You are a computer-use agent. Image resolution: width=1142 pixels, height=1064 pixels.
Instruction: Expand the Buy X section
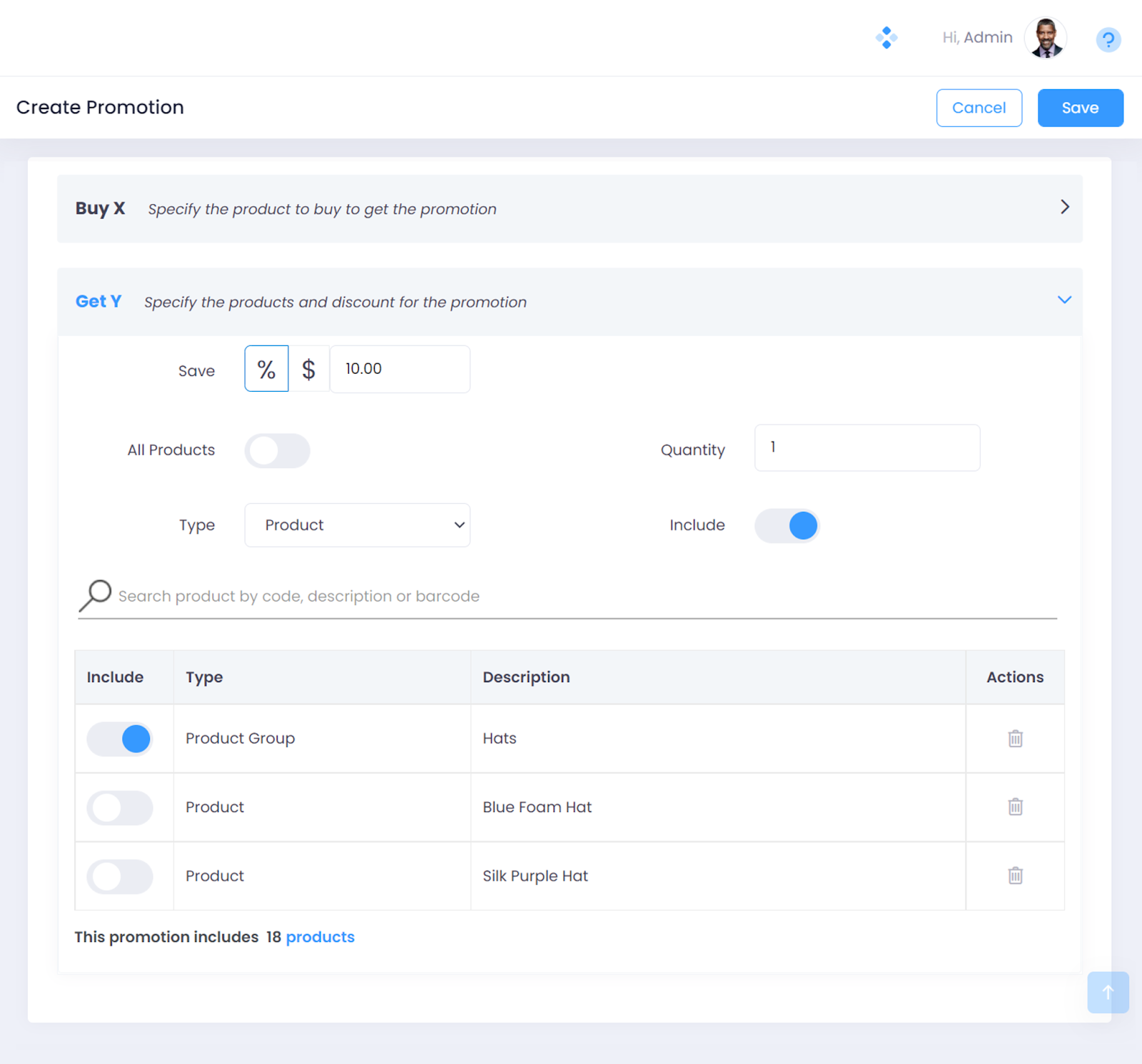1064,207
